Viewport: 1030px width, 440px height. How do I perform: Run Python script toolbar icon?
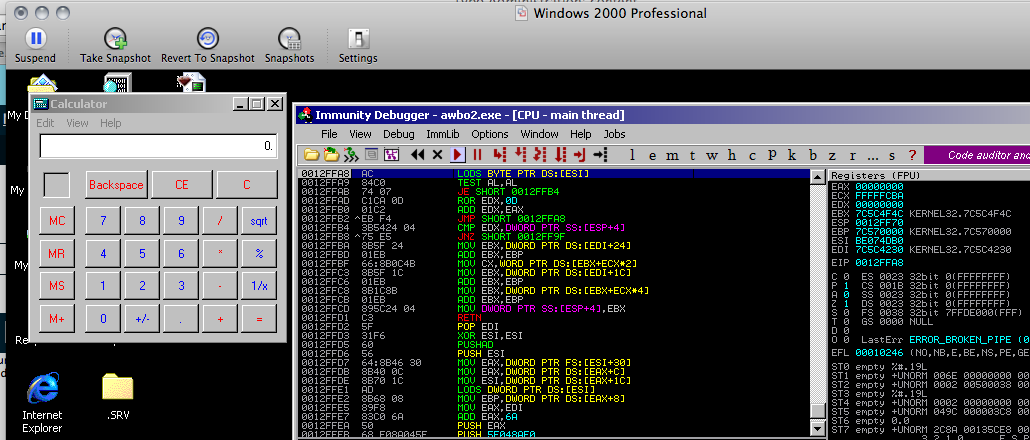351,155
